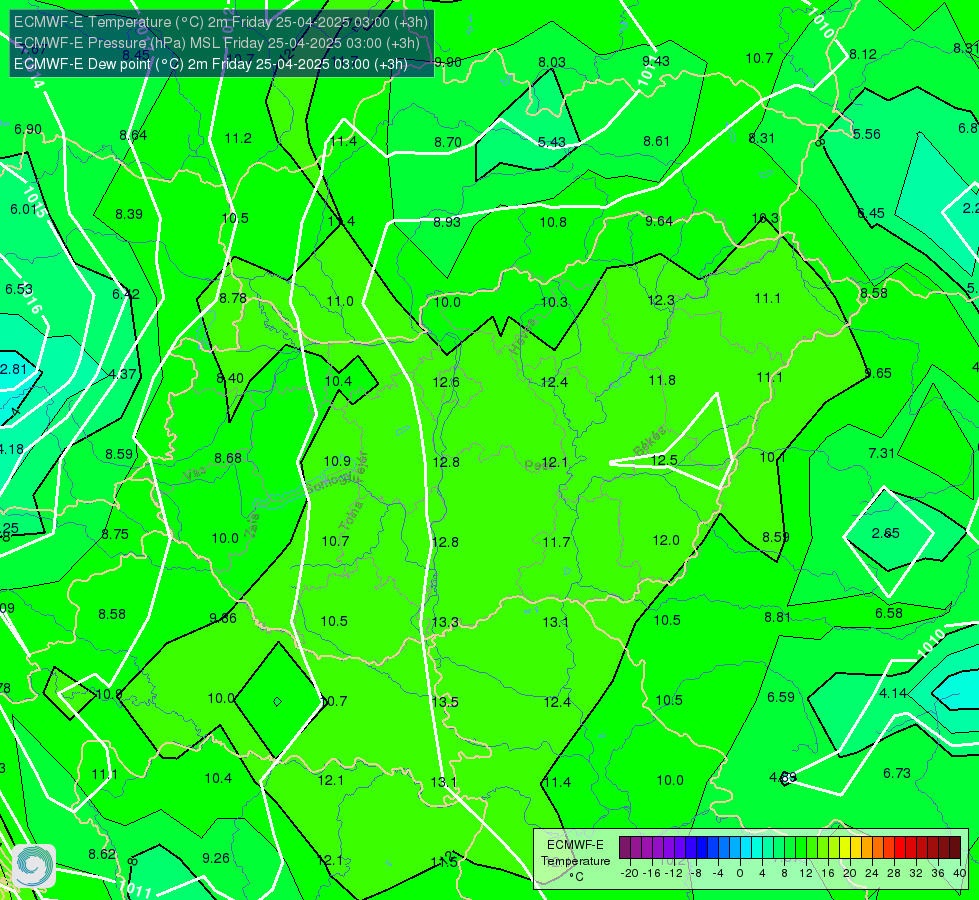Click the ECMWF-E Temperature °C legend title
Viewport: 979px width, 900px height.
[x=575, y=861]
